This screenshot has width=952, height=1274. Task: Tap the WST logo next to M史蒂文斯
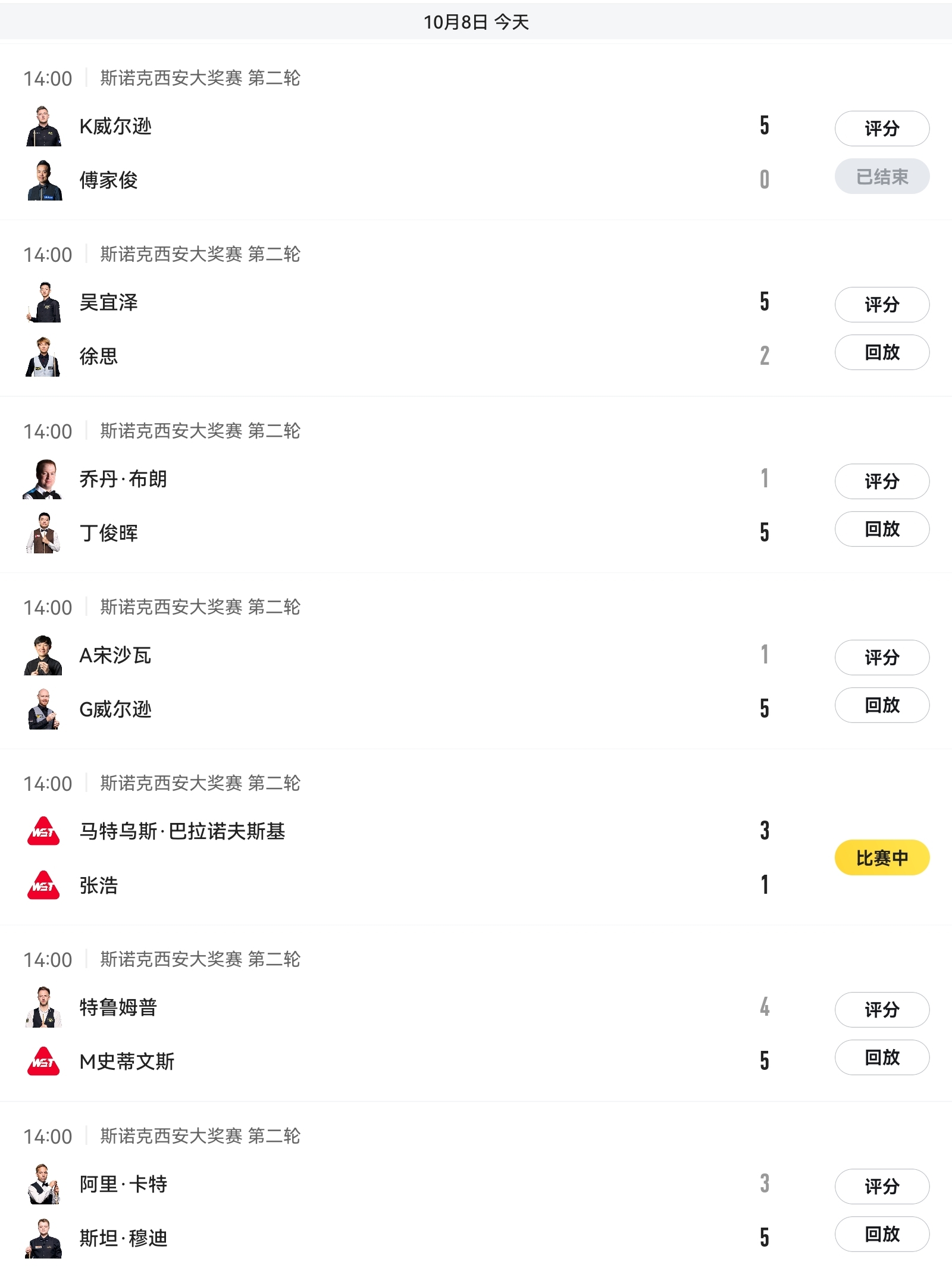tap(43, 1061)
